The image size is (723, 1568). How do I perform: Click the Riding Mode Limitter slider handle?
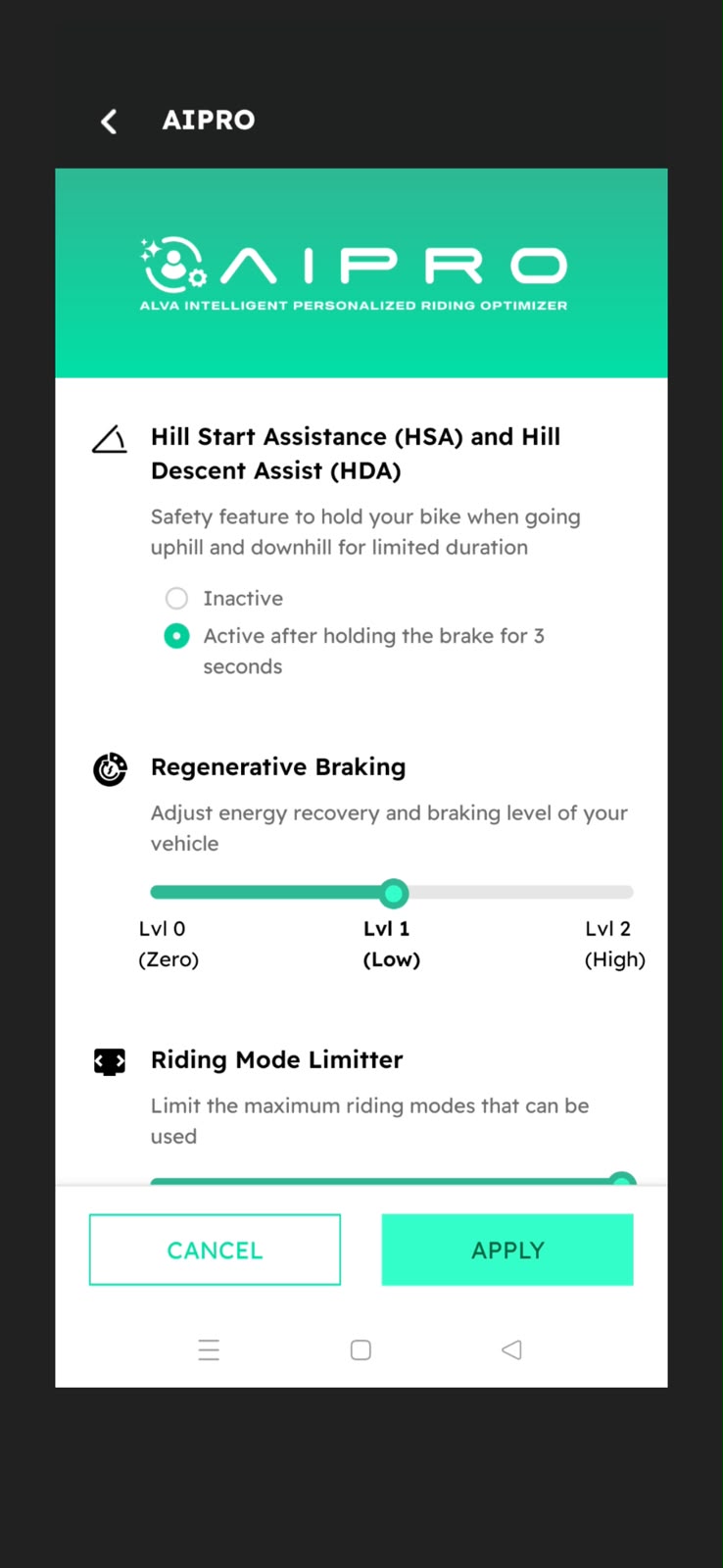click(622, 1180)
